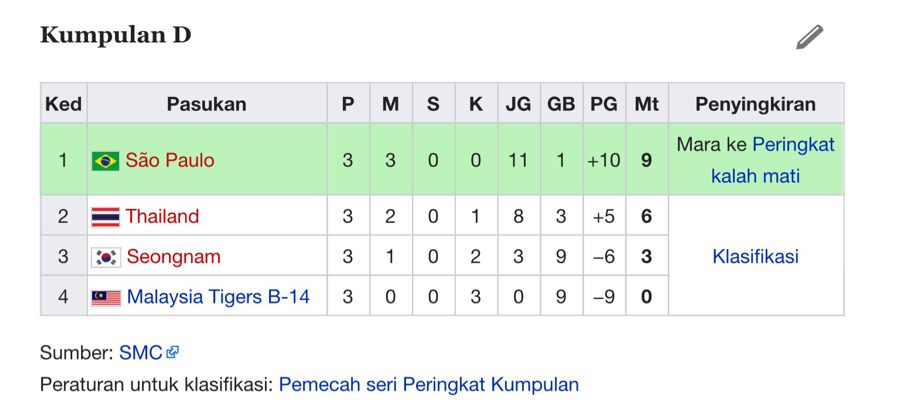Click the Thailand flag icon
900x411 pixels.
click(x=106, y=217)
